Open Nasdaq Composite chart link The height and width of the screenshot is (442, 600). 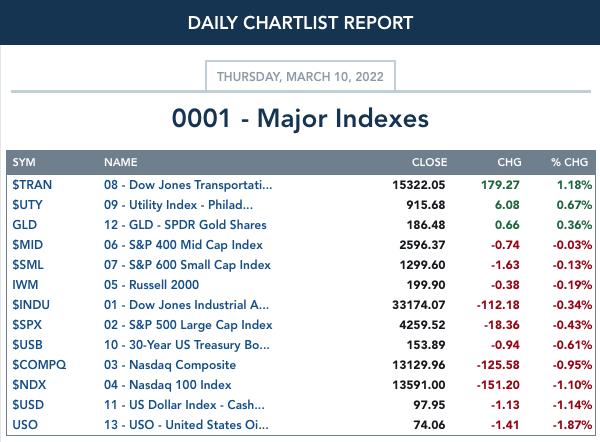pyautogui.click(x=170, y=365)
